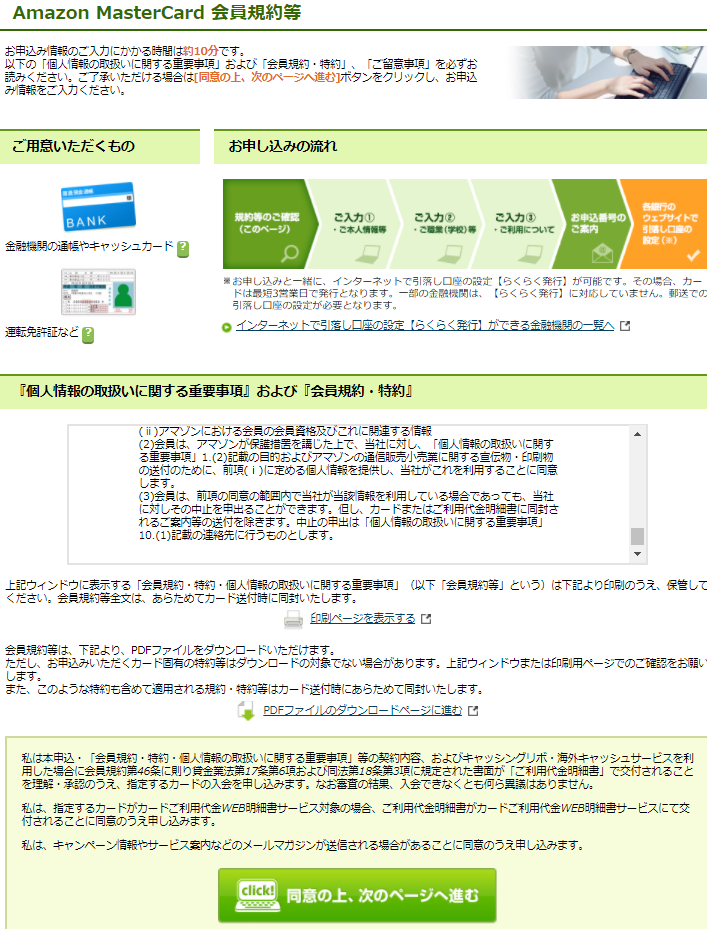Click the 'click!' keyboard icon on button
Image resolution: width=707 pixels, height=929 pixels.
click(257, 895)
